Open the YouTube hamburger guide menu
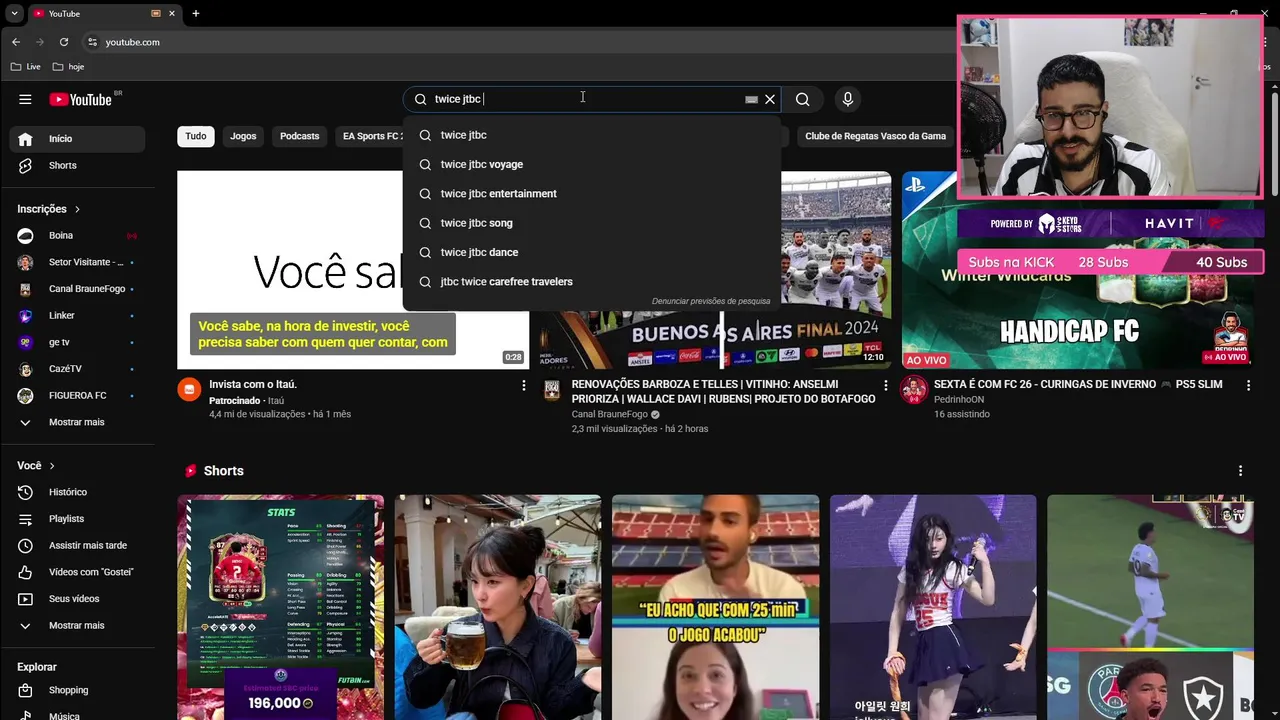Image resolution: width=1280 pixels, height=720 pixels. coord(25,99)
